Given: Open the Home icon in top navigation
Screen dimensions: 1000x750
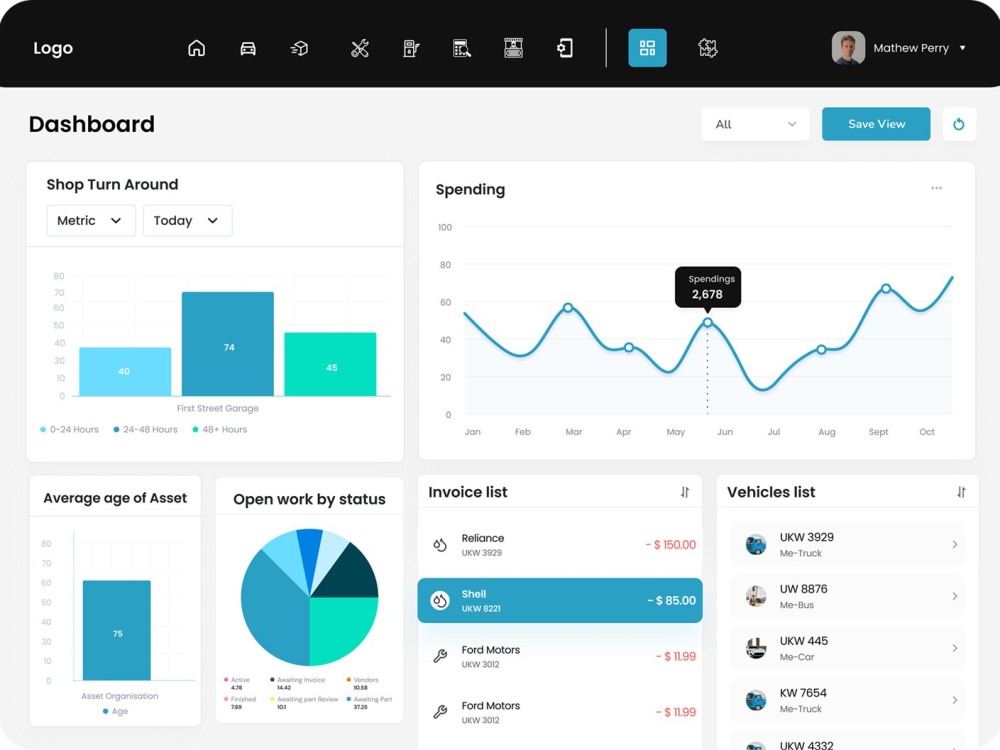Looking at the screenshot, I should pos(196,48).
